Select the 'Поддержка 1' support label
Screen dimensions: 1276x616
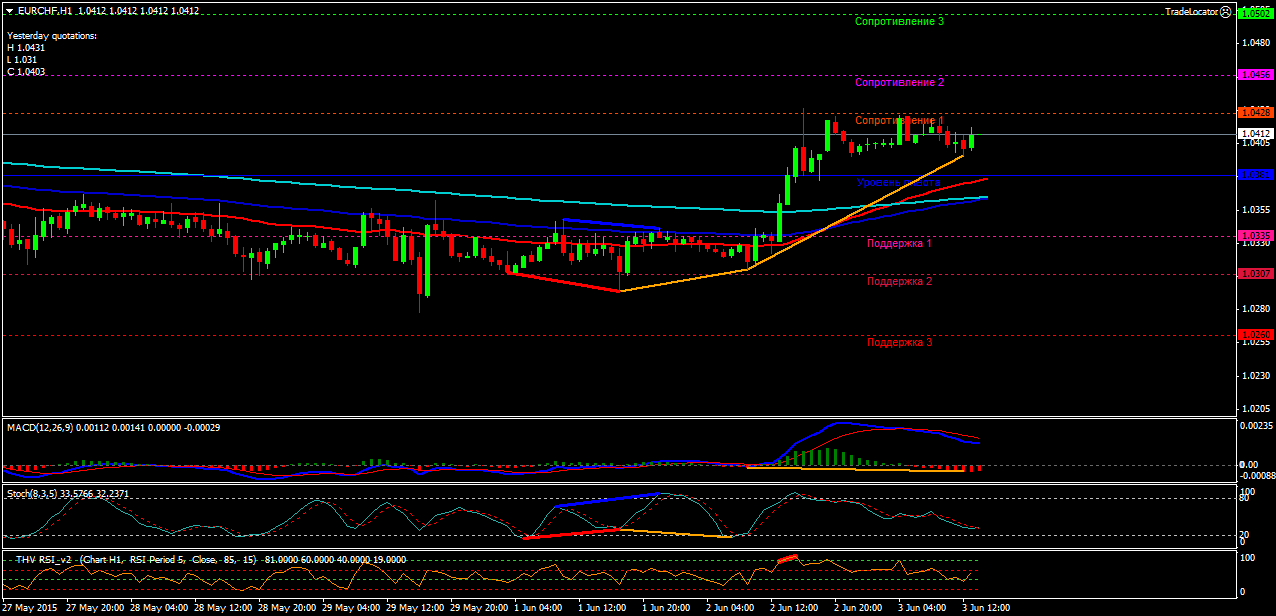pyautogui.click(x=900, y=243)
